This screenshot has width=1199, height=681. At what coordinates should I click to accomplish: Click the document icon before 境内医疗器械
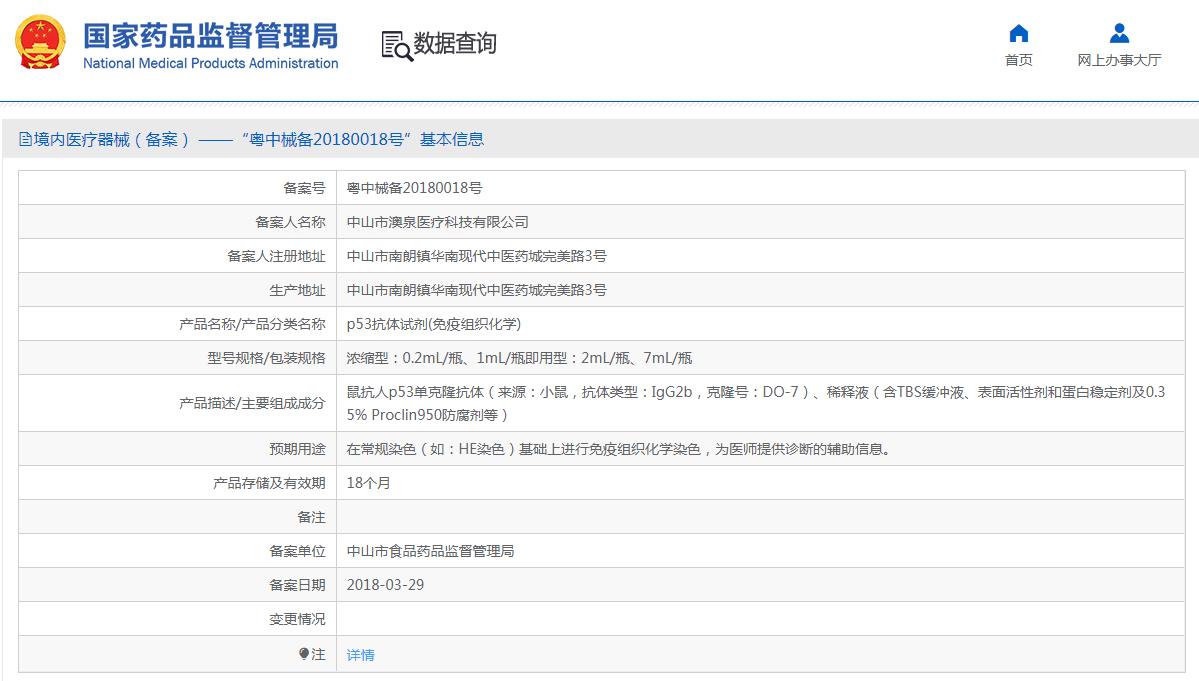click(25, 139)
